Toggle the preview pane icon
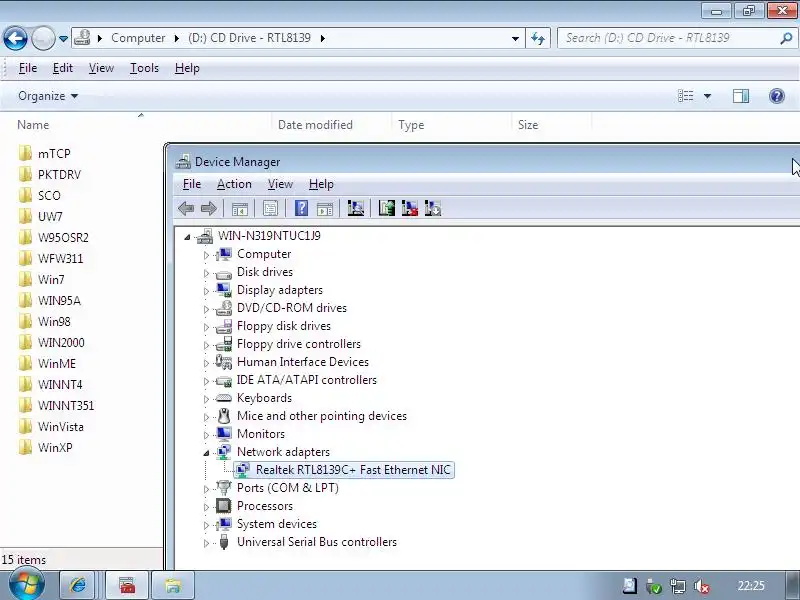Viewport: 800px width, 600px height. pos(741,96)
